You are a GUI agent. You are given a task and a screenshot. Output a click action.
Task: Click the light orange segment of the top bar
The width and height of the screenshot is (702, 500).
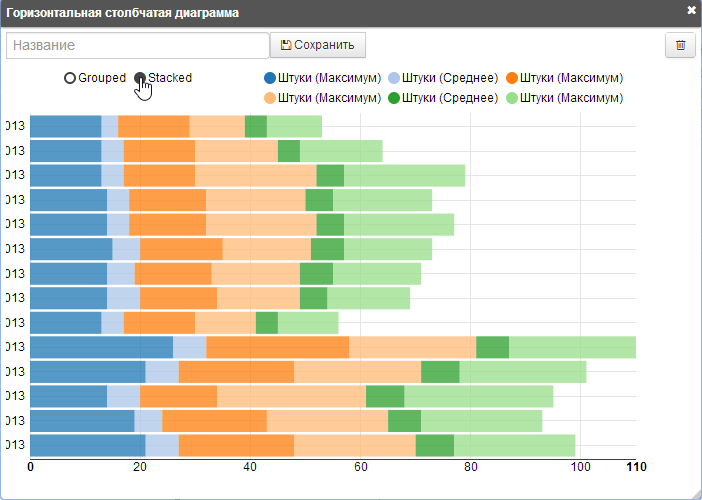pos(217,126)
